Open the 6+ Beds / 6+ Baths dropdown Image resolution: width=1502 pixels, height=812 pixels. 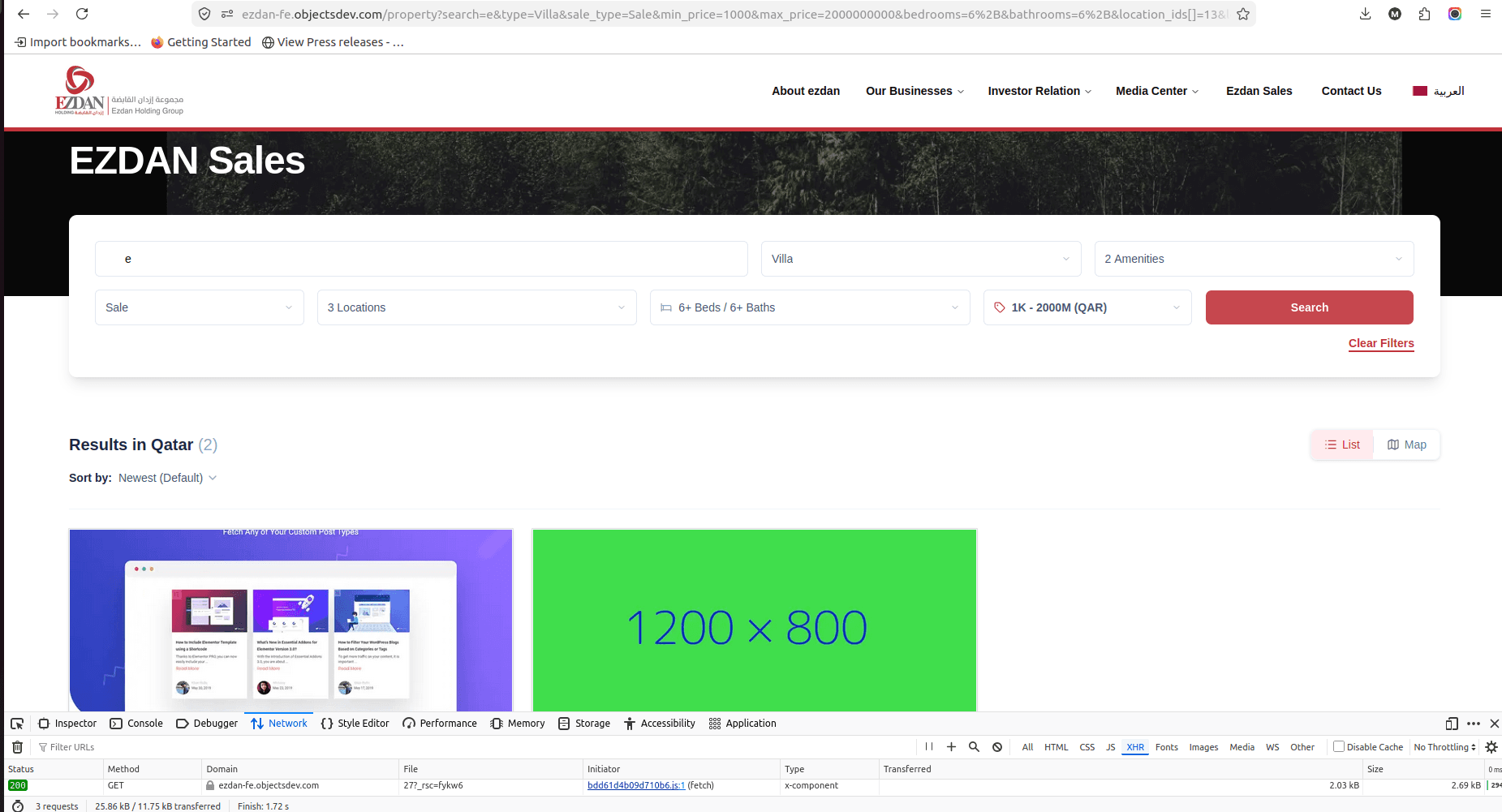pos(810,307)
